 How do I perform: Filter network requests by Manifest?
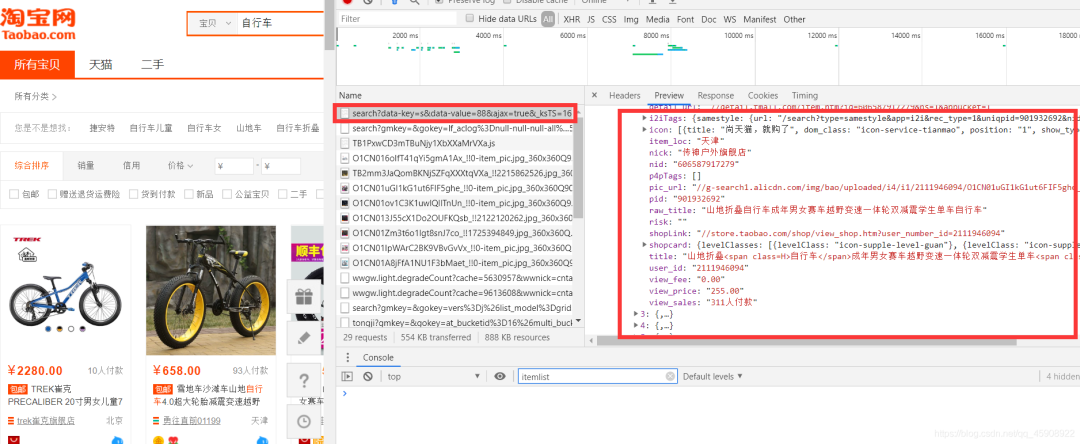pyautogui.click(x=760, y=19)
